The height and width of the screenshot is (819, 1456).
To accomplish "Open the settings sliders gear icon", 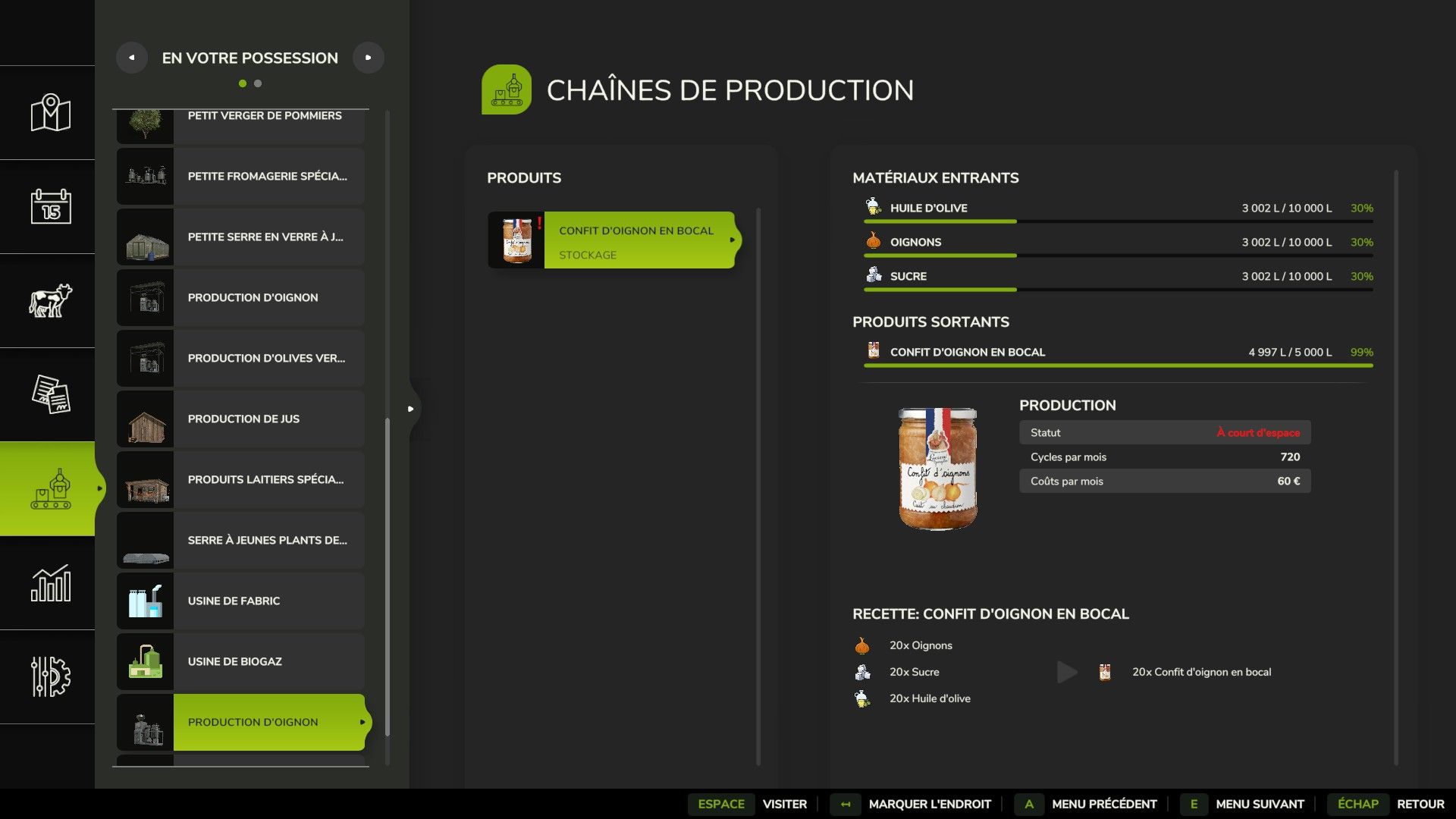I will (x=50, y=676).
